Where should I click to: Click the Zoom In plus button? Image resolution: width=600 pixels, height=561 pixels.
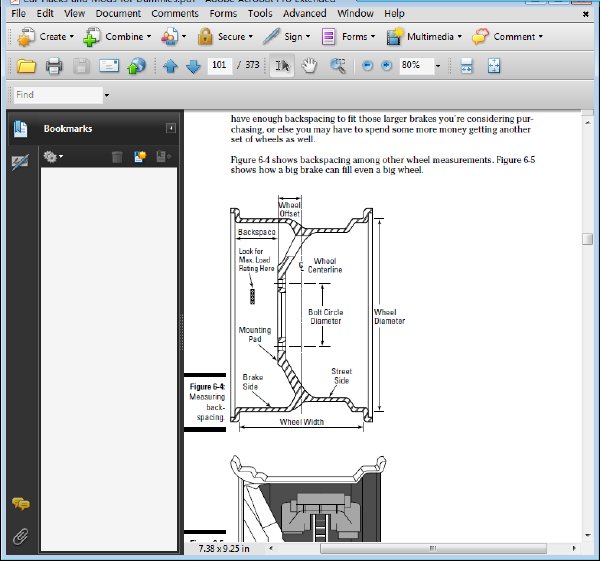tap(386, 65)
